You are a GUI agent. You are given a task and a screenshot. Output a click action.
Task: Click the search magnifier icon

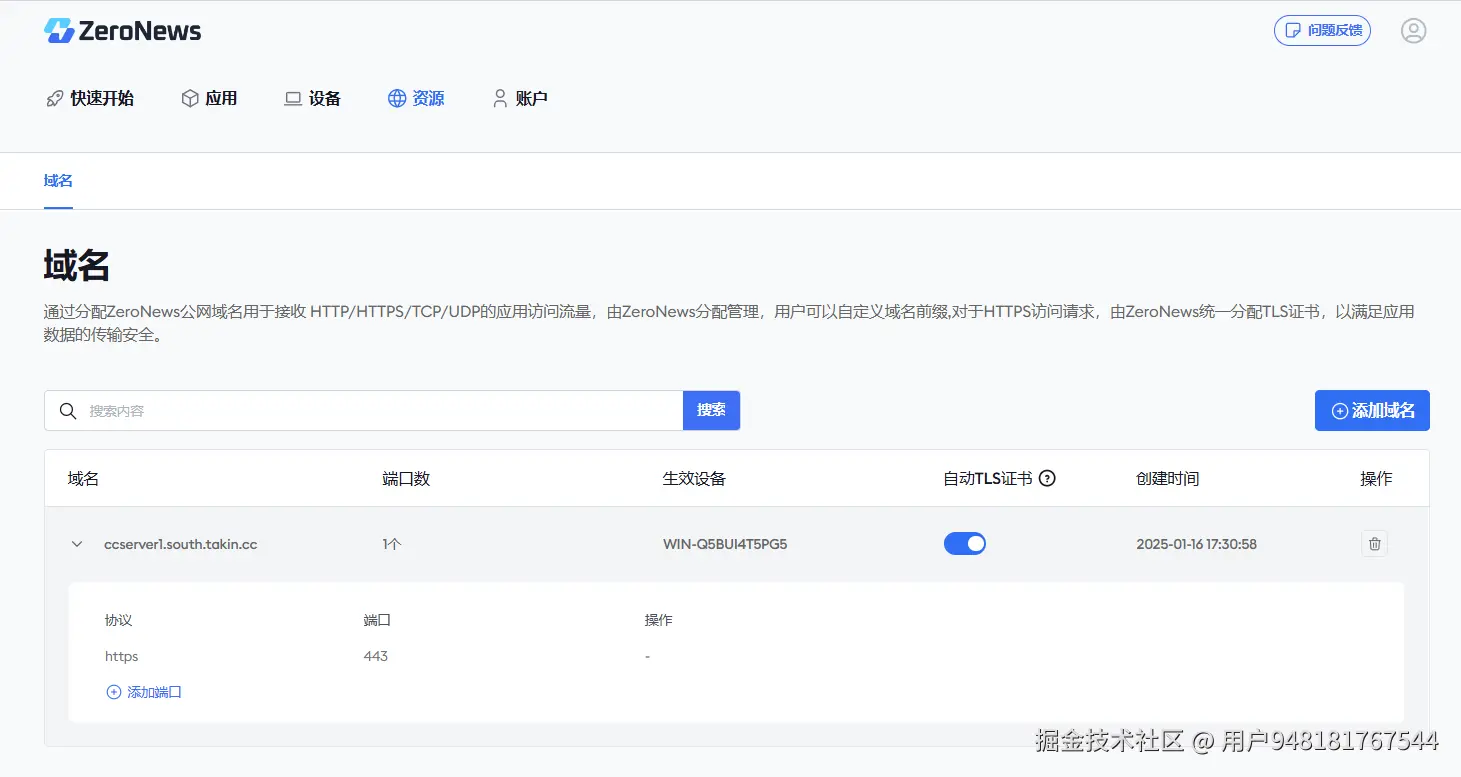pyautogui.click(x=68, y=411)
